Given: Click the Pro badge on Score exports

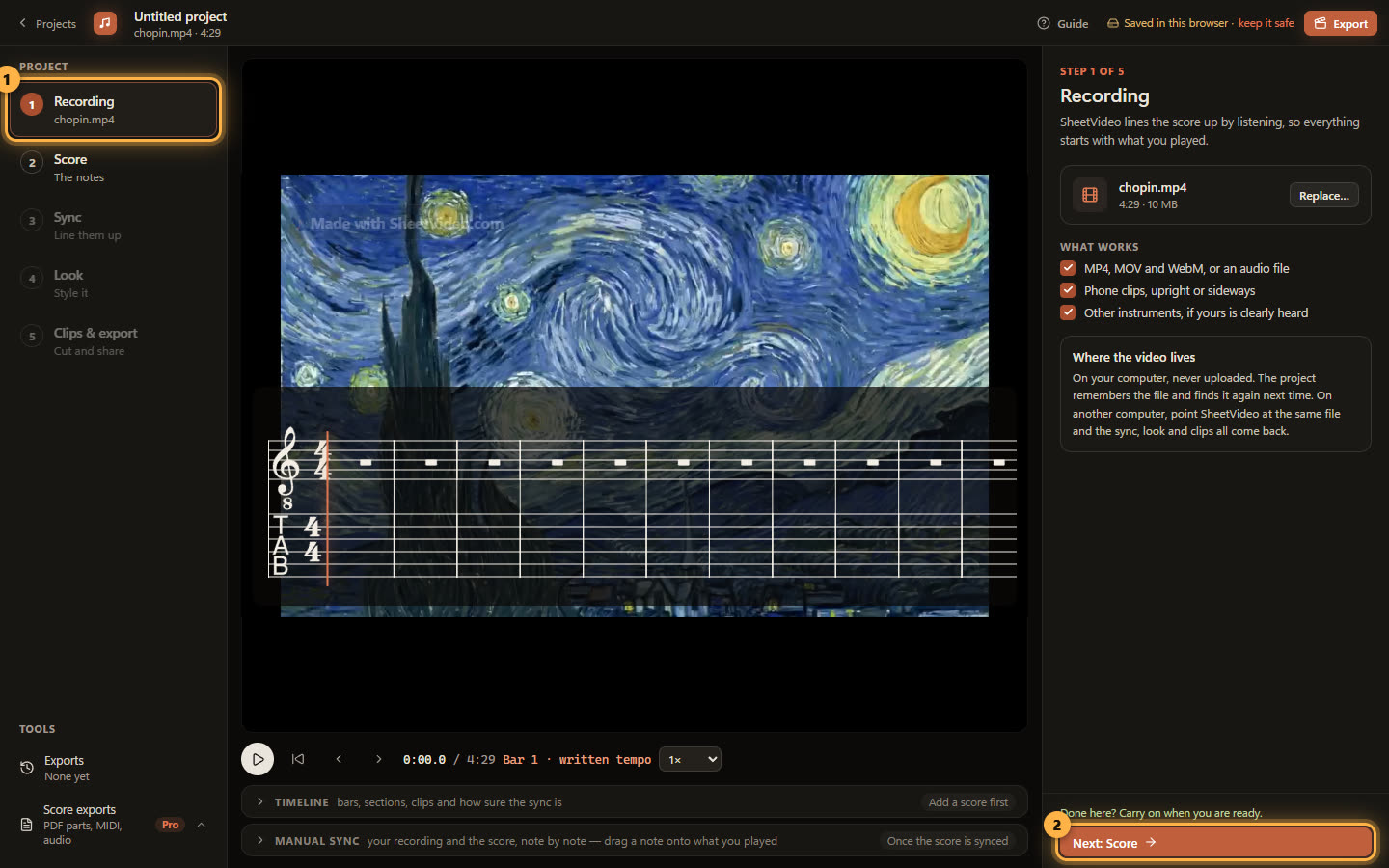Looking at the screenshot, I should pyautogui.click(x=171, y=825).
